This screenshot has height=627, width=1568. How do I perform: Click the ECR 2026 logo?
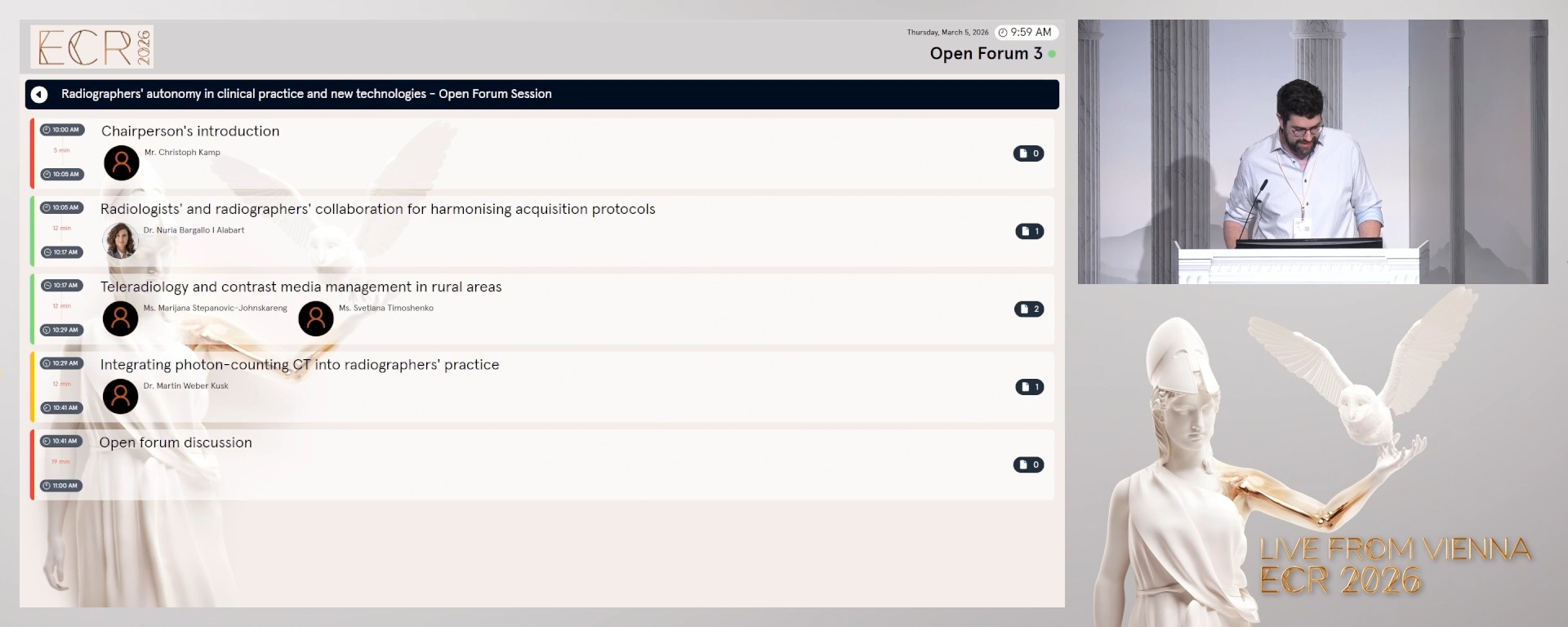[92, 47]
